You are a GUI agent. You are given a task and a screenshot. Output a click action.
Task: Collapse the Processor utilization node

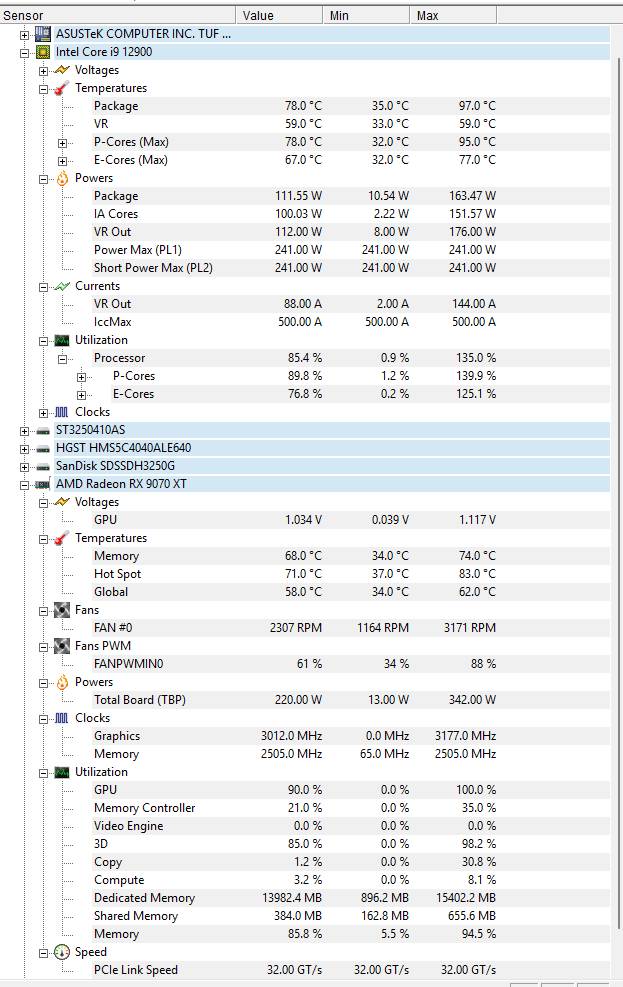(62, 359)
